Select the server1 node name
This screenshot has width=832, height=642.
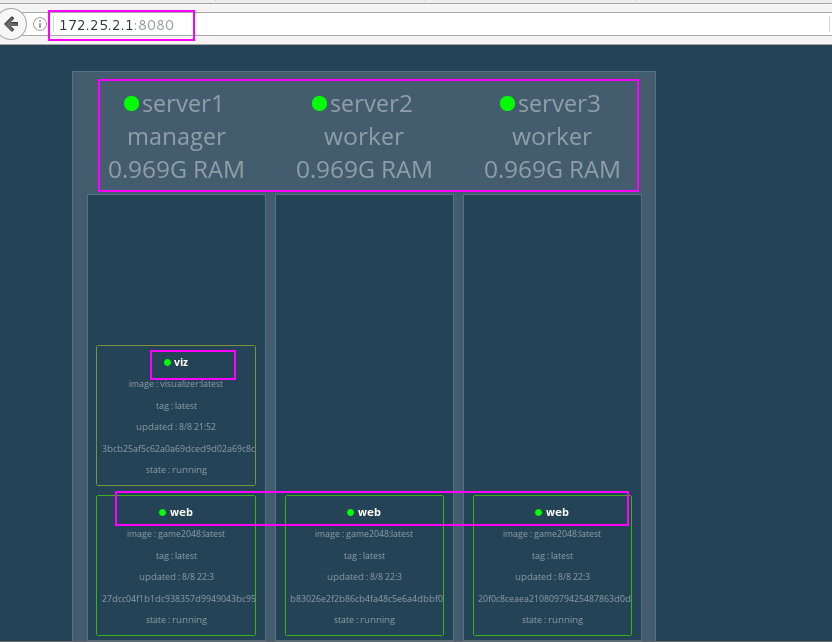pyautogui.click(x=183, y=103)
